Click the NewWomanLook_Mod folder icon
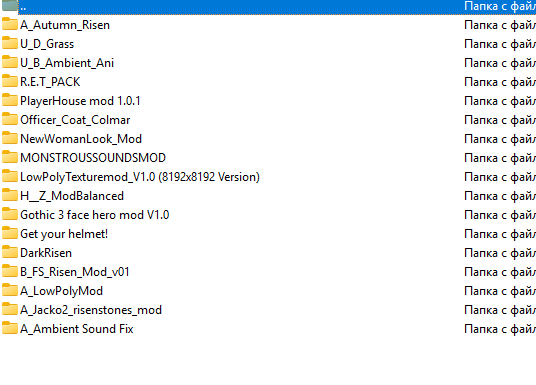536x385 pixels. pyautogui.click(x=10, y=138)
